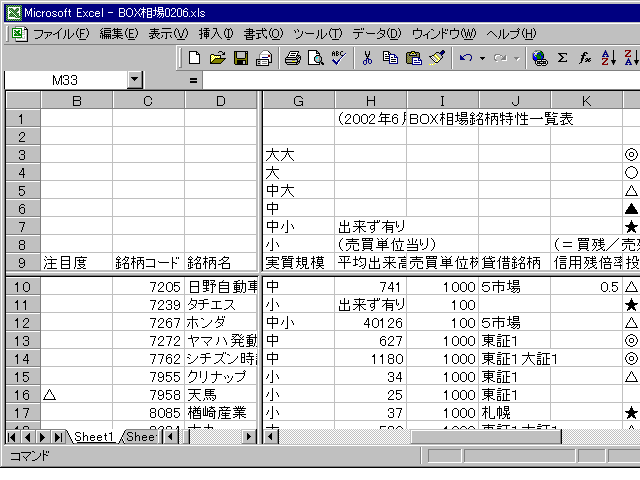
Task: Click the cell containing 日野自動車
Action: coord(220,287)
